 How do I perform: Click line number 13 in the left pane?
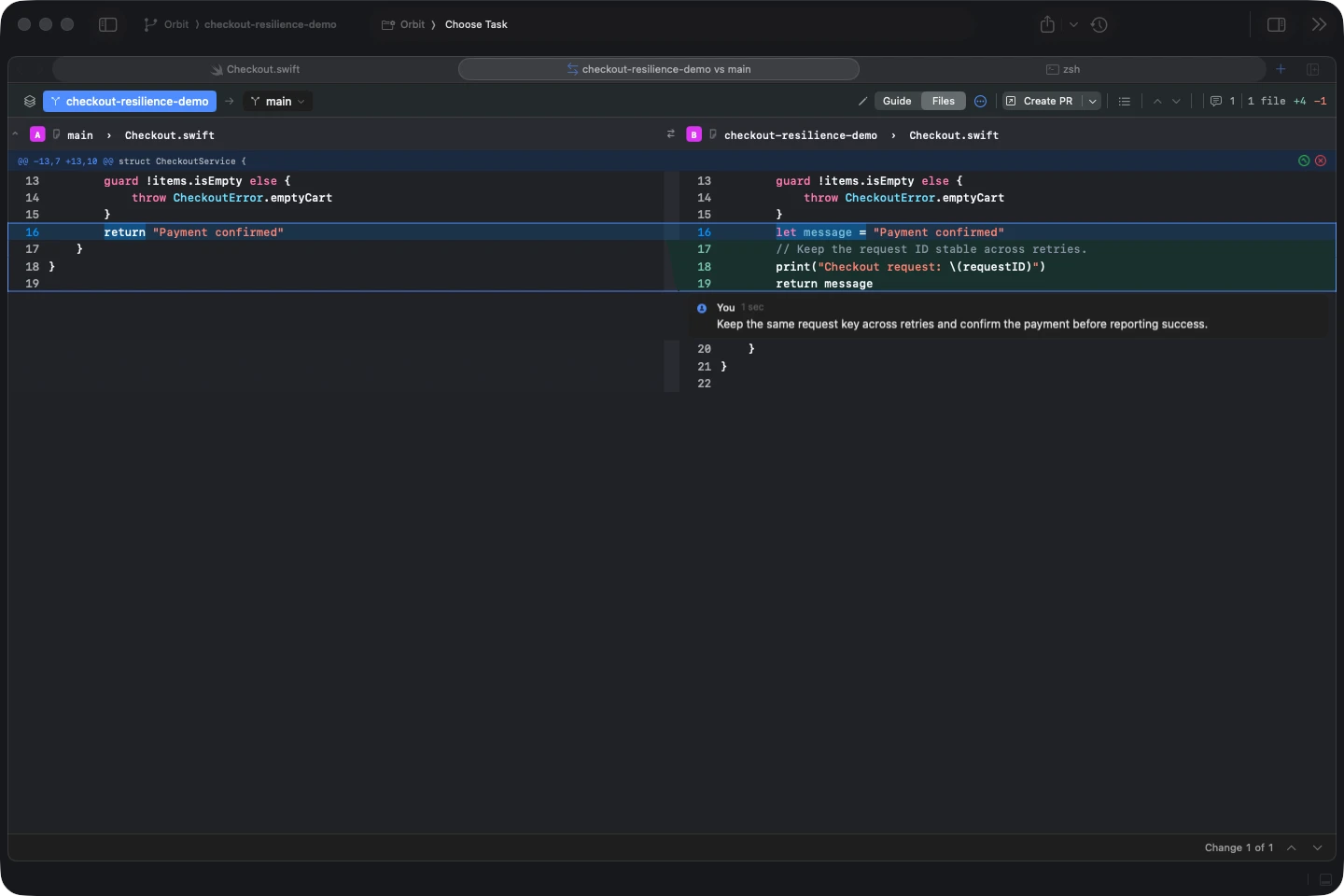33,181
